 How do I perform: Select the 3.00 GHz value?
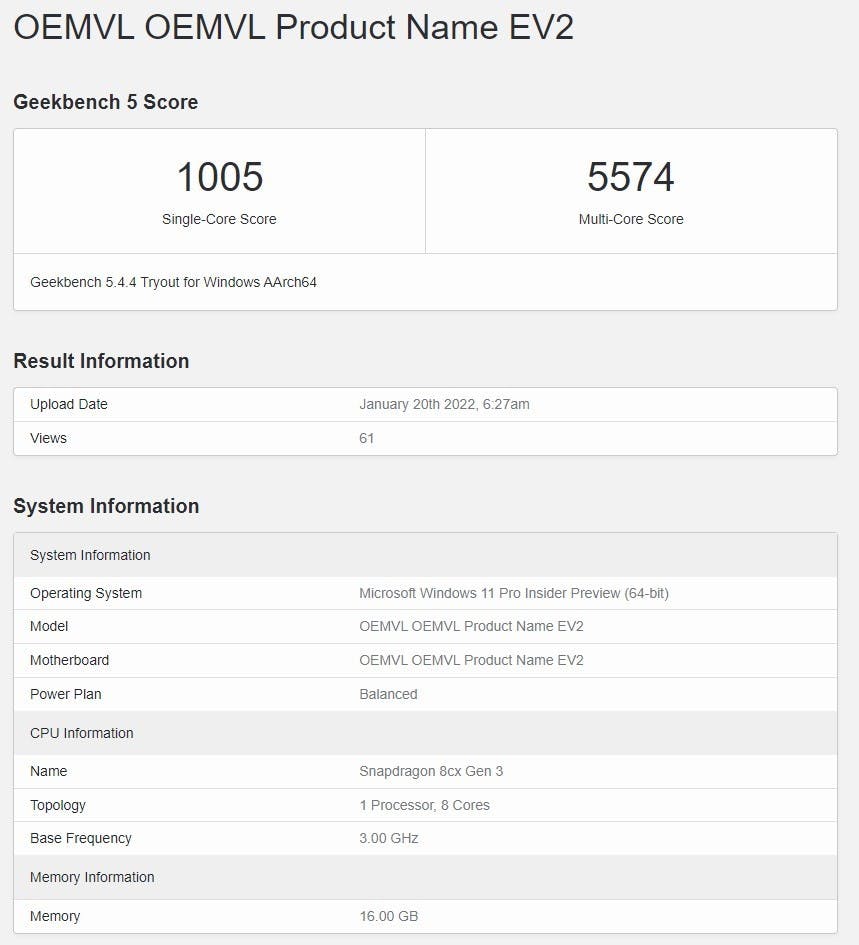point(389,838)
